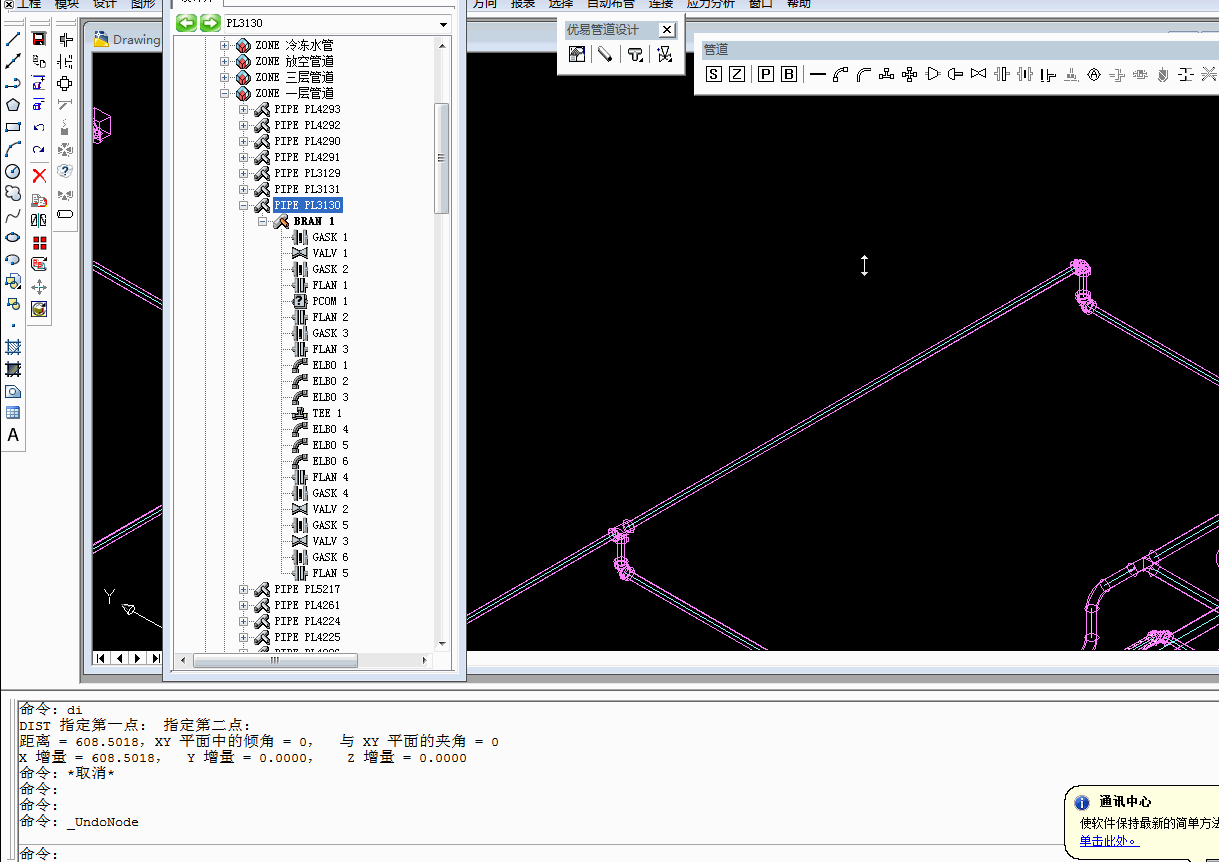Select the multiline Text A tool
The width and height of the screenshot is (1219, 862).
coord(13,435)
